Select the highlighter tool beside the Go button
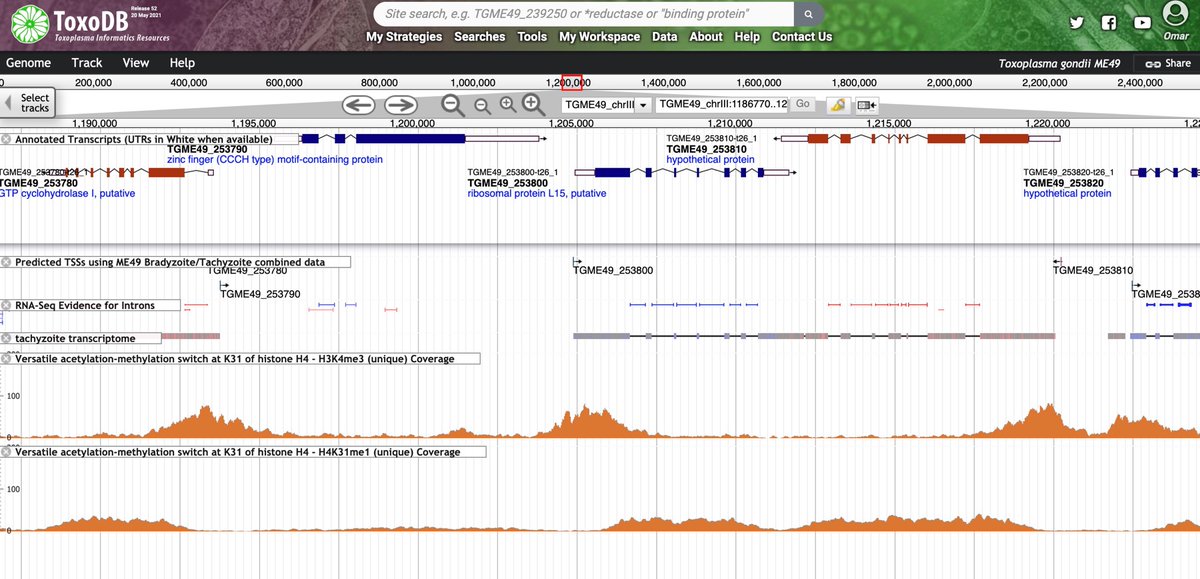Image resolution: width=1200 pixels, height=579 pixels. click(x=837, y=104)
